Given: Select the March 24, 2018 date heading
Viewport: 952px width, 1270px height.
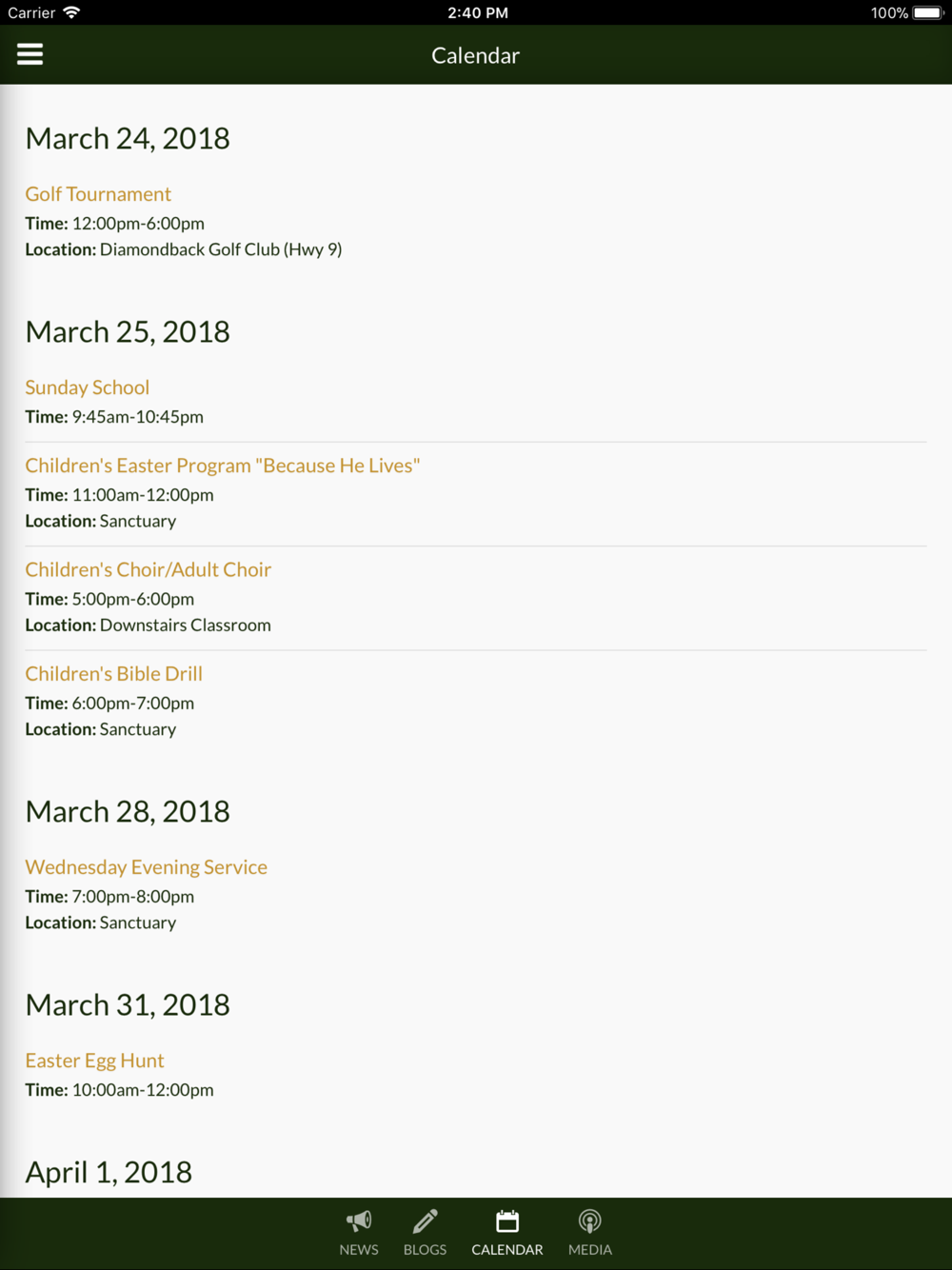Looking at the screenshot, I should coord(128,138).
